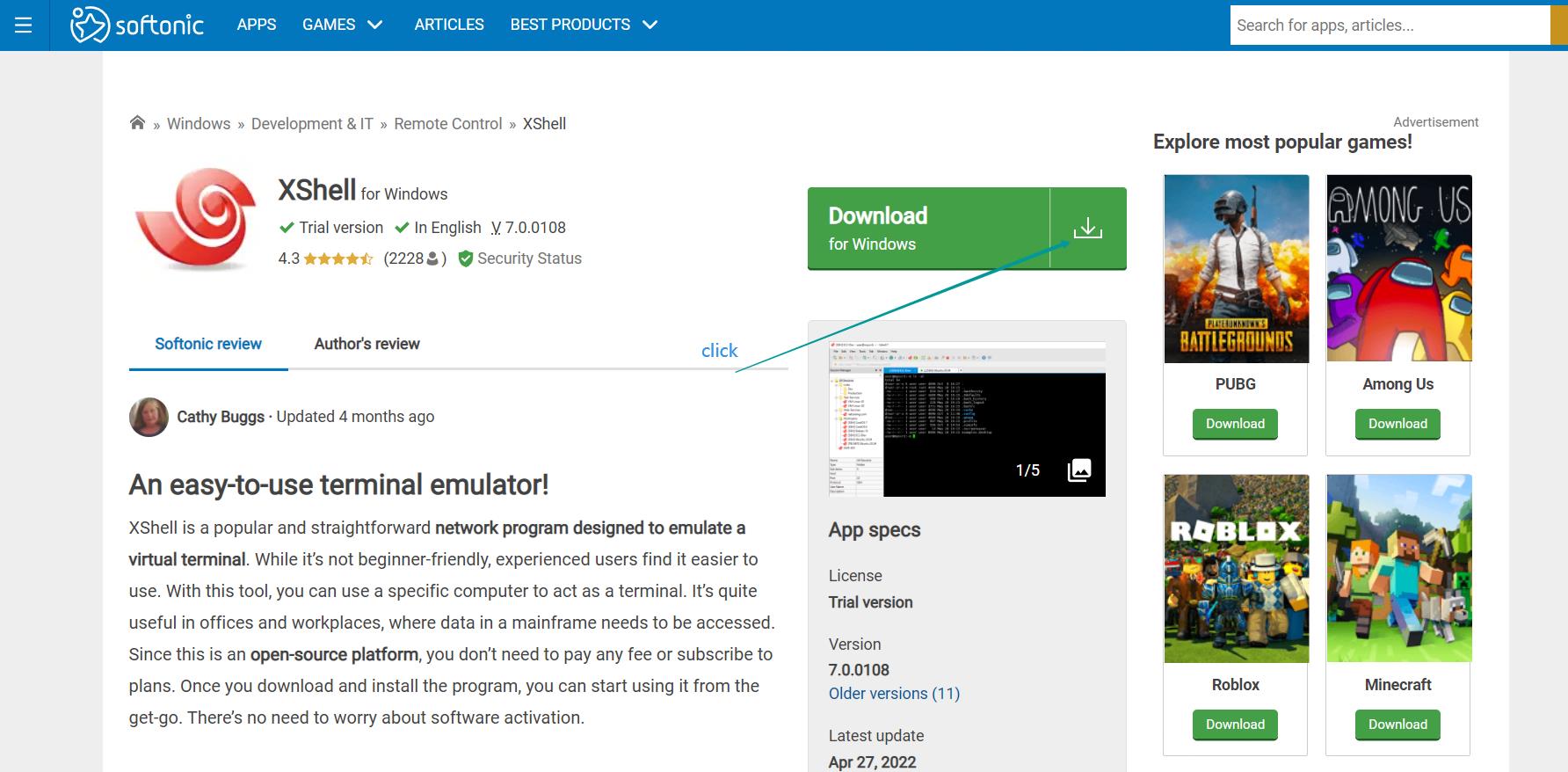Open the ARTICLES menu item
The width and height of the screenshot is (1568, 772).
(x=449, y=25)
